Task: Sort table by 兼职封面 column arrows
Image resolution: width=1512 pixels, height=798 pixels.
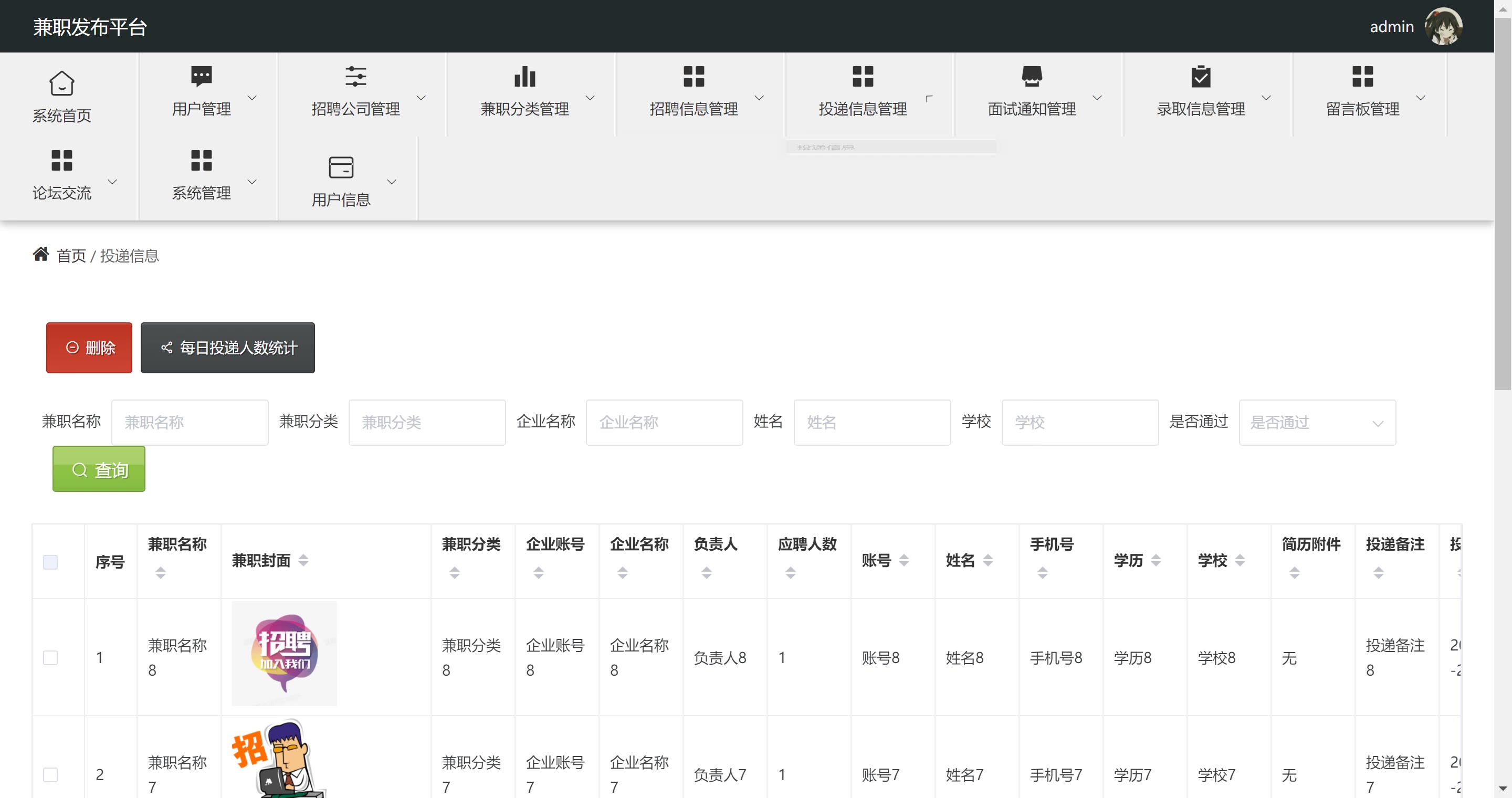Action: pos(303,560)
